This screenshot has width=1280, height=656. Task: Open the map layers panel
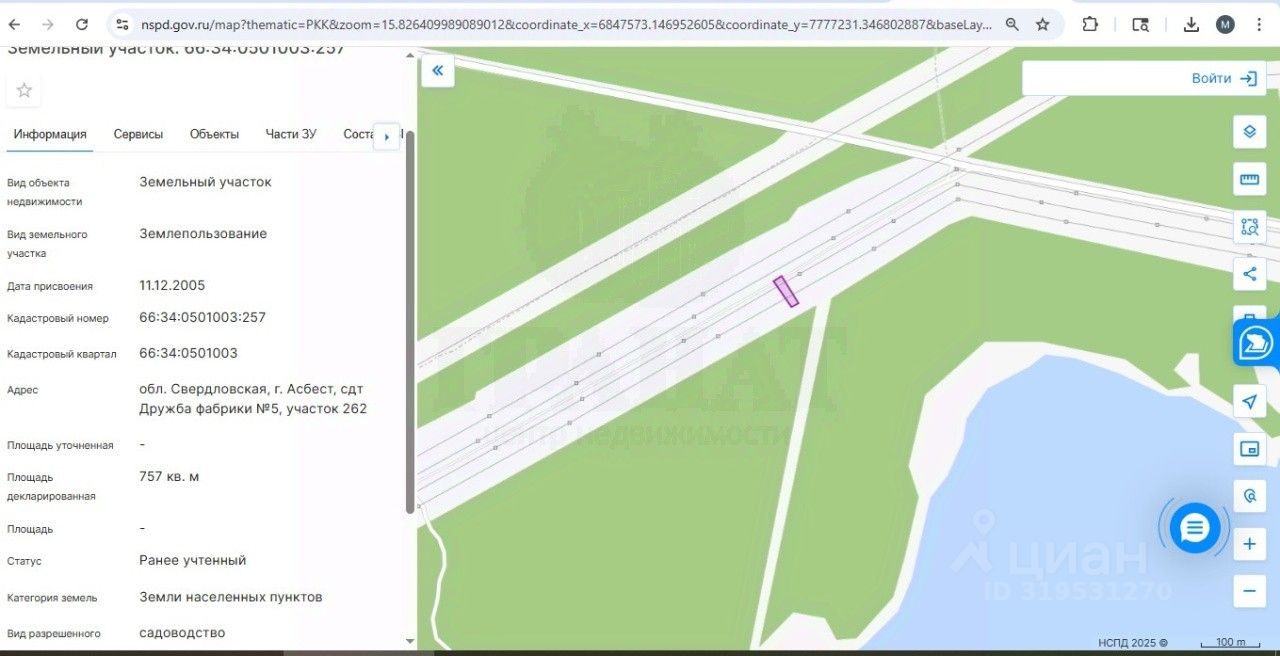click(1249, 132)
